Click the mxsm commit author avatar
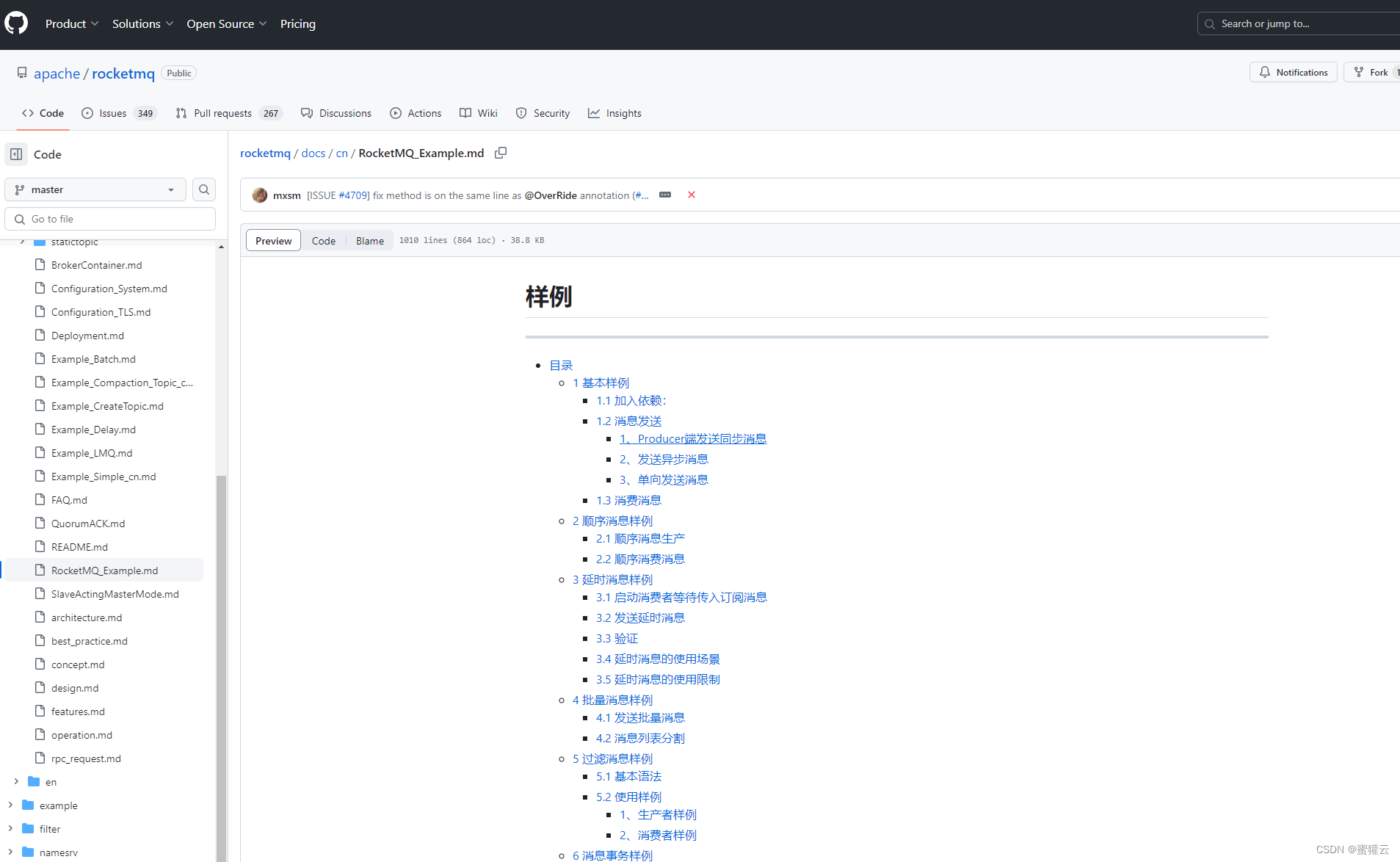1400x862 pixels. tap(260, 195)
